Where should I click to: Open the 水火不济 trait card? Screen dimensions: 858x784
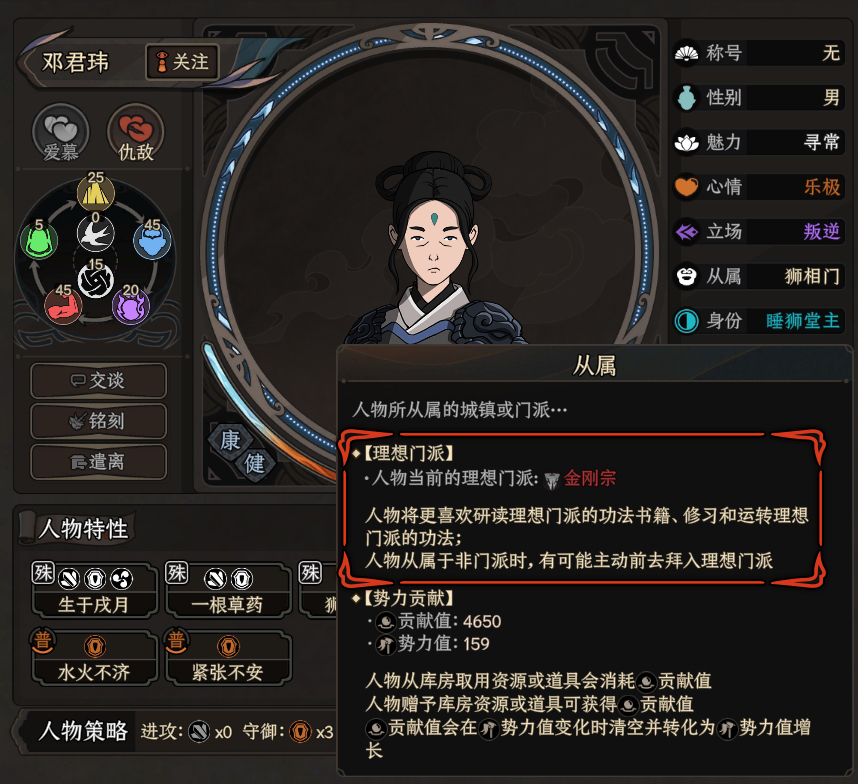coord(94,658)
